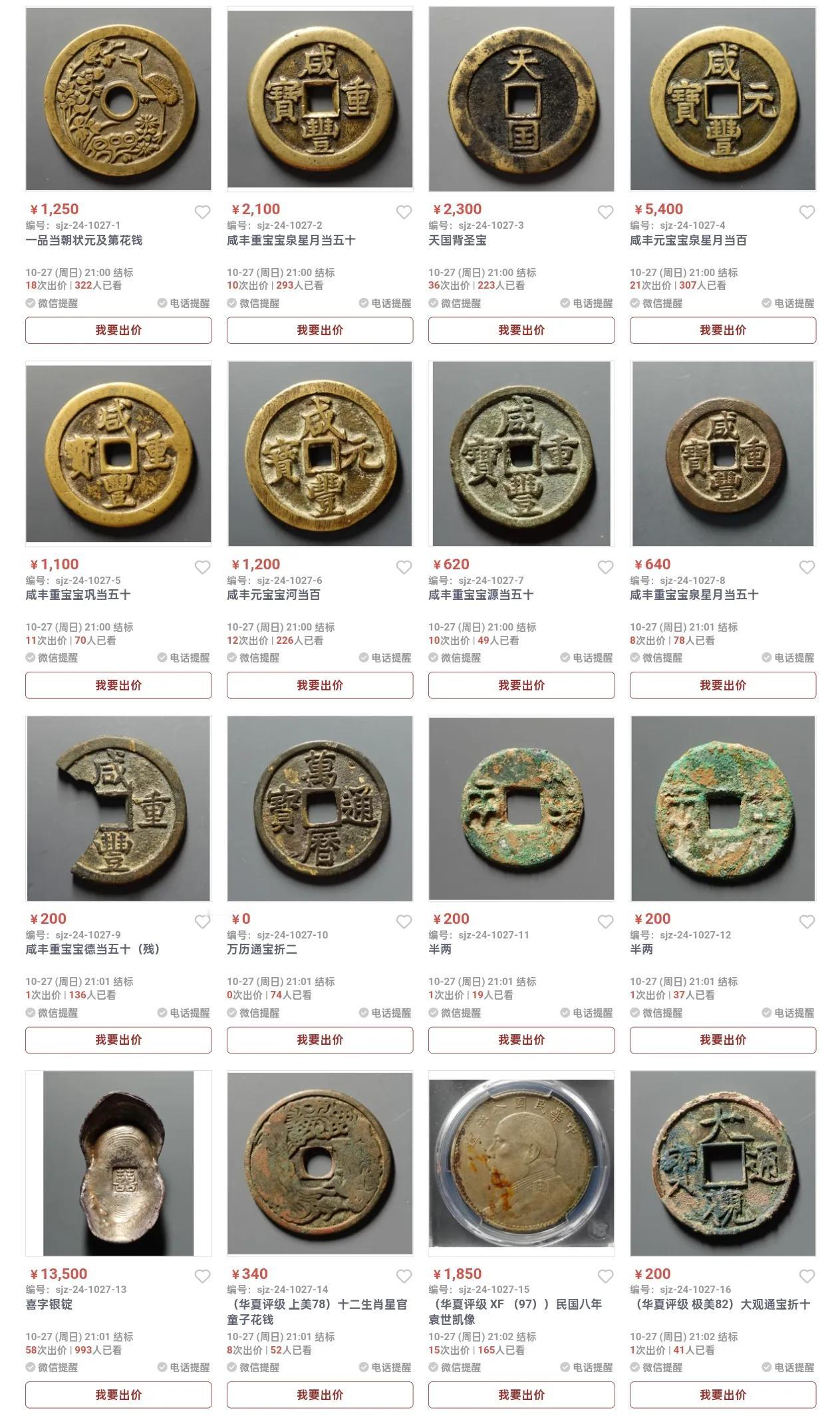Image resolution: width=840 pixels, height=1416 pixels.
Task: Favorite the 喜字银锭 lot with the heart
Action: click(202, 1276)
